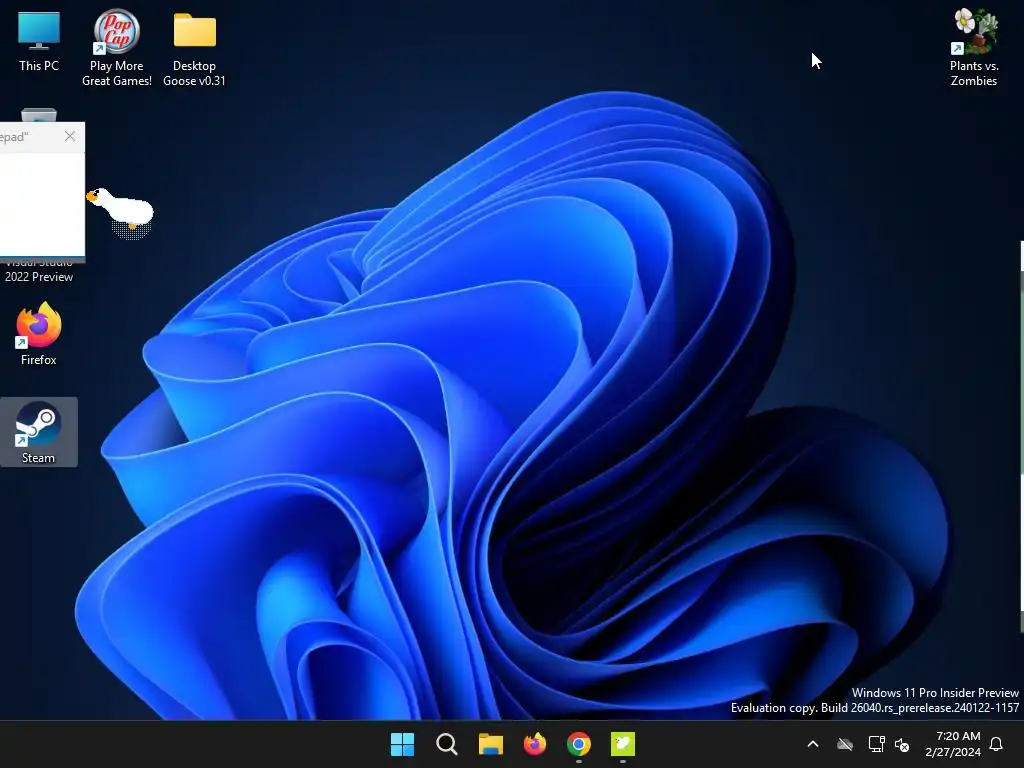Open network status tray icon
Image resolution: width=1024 pixels, height=768 pixels.
tap(876, 744)
